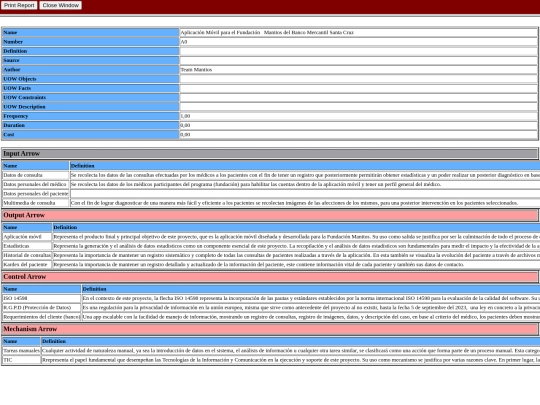Click the empty UOW Objects value cell
Screen dimensions: 540x405
pos(358,79)
